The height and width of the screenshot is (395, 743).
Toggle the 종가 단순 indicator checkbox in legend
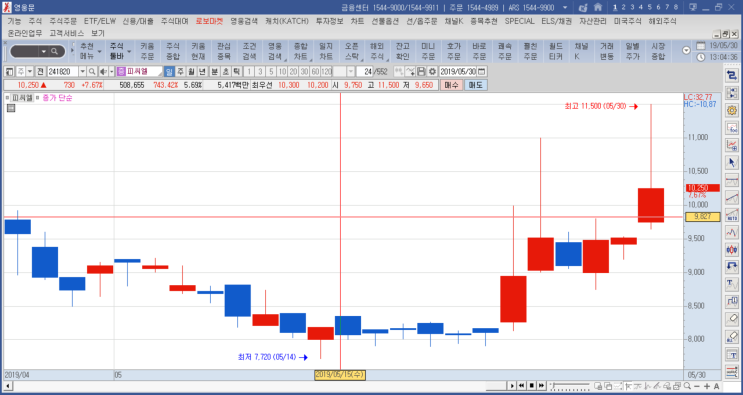(37, 98)
